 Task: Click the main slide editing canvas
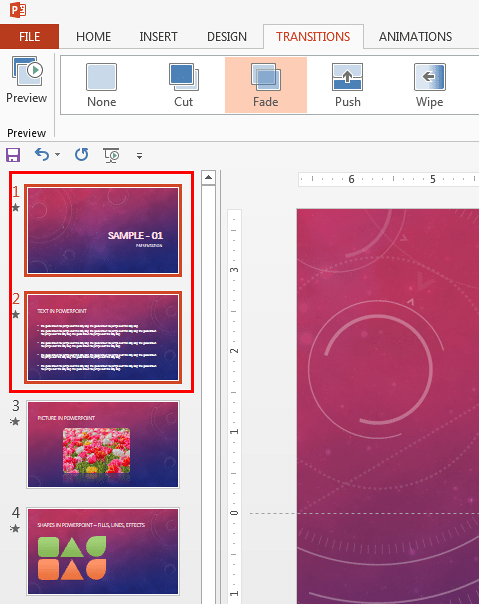tap(388, 406)
